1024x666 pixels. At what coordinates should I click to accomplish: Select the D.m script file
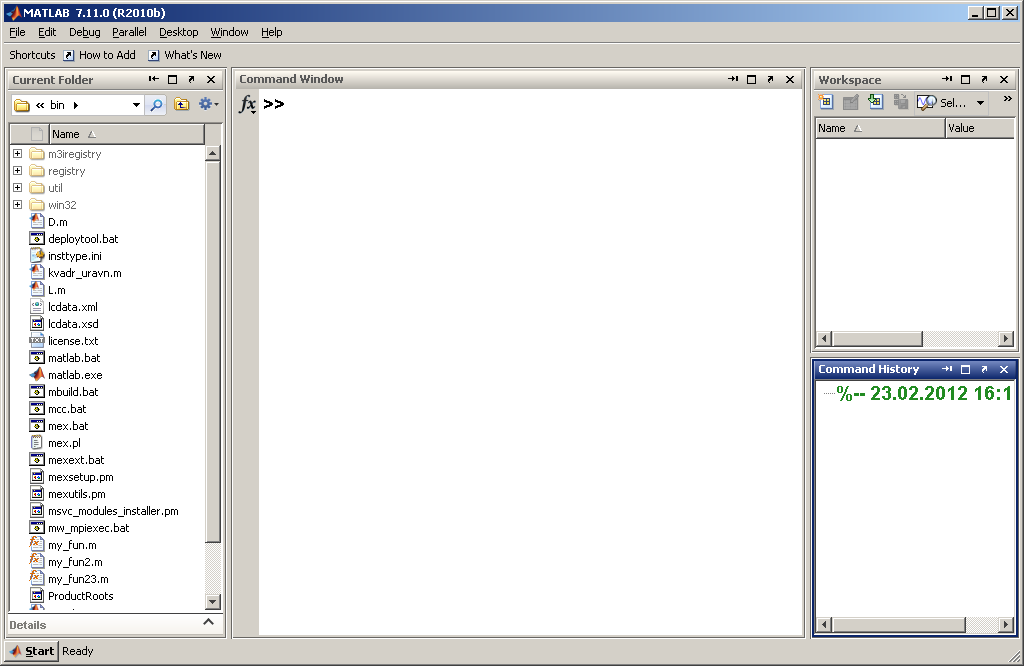57,222
